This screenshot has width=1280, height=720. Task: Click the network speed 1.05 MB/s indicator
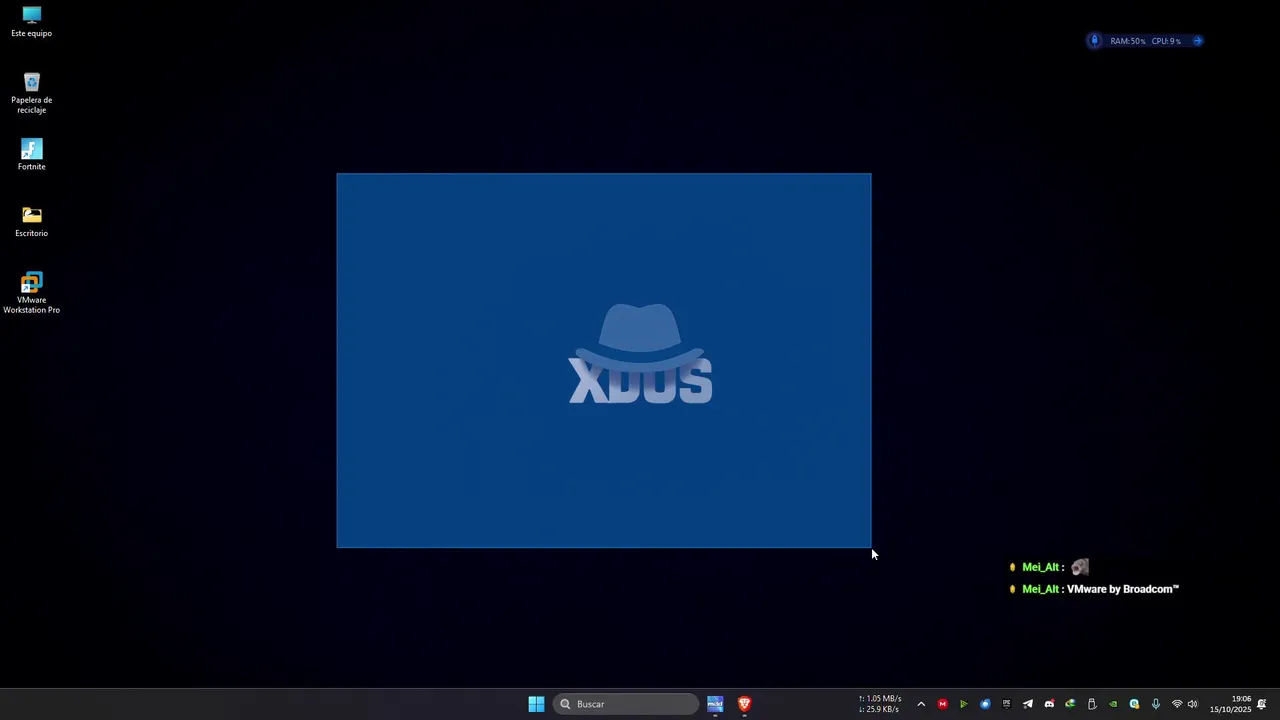coord(880,699)
